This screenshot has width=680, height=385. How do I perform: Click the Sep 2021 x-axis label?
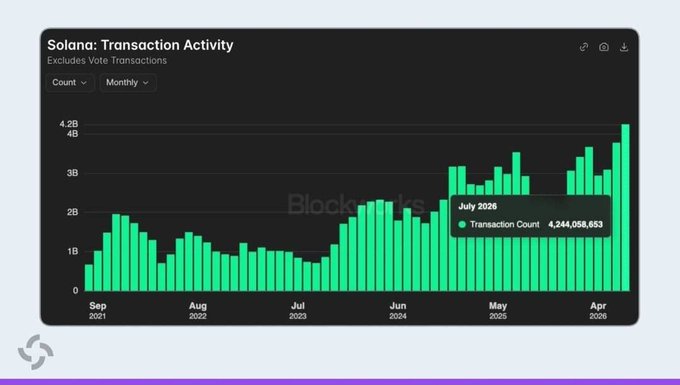coord(98,310)
